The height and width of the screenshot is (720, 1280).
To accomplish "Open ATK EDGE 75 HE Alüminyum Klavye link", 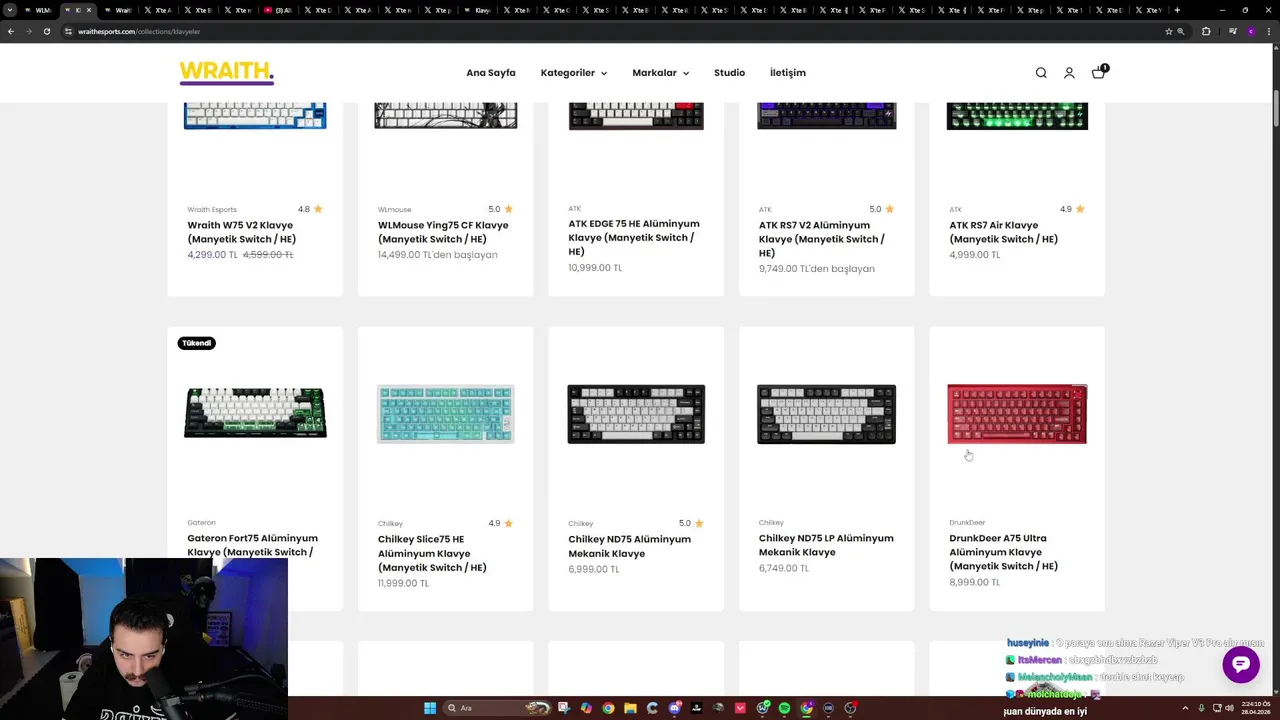I will point(634,238).
